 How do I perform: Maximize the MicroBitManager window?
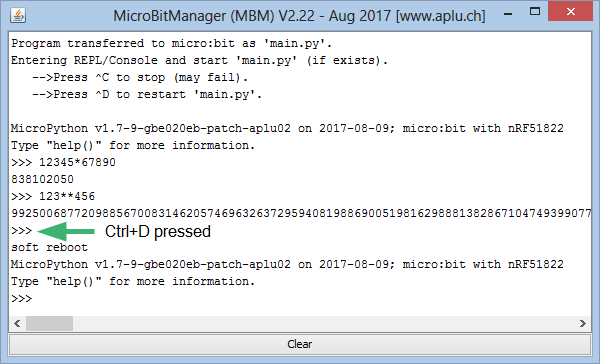point(535,11)
